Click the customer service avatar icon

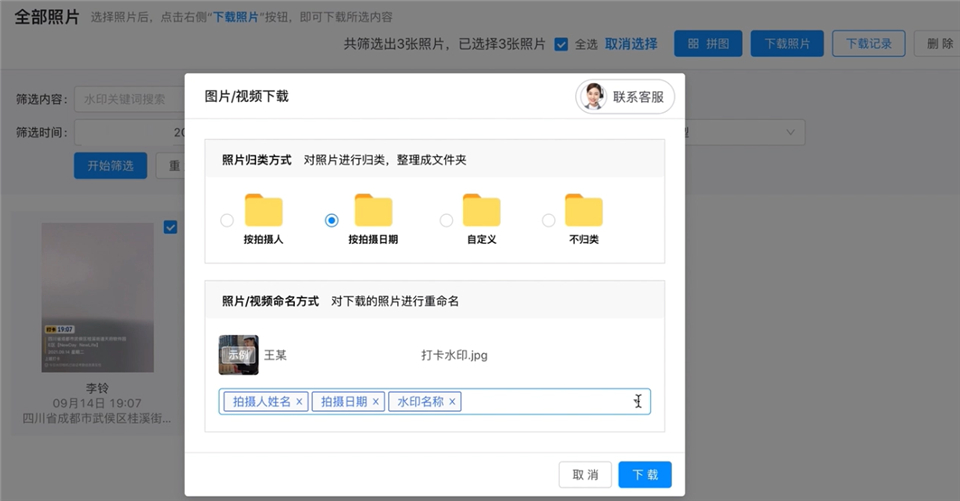click(x=595, y=96)
